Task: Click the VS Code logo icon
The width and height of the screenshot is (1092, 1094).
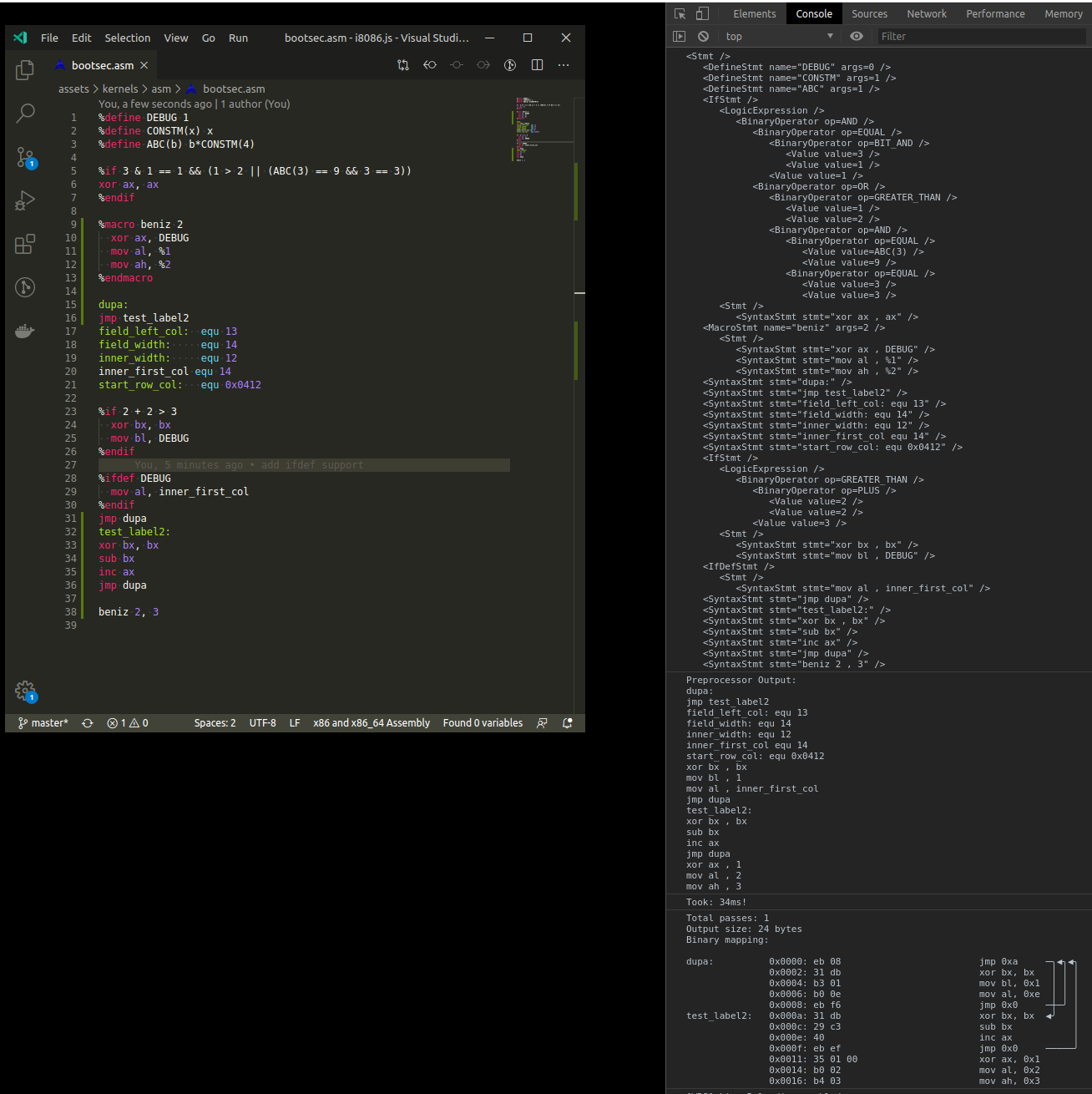Action: tap(21, 38)
